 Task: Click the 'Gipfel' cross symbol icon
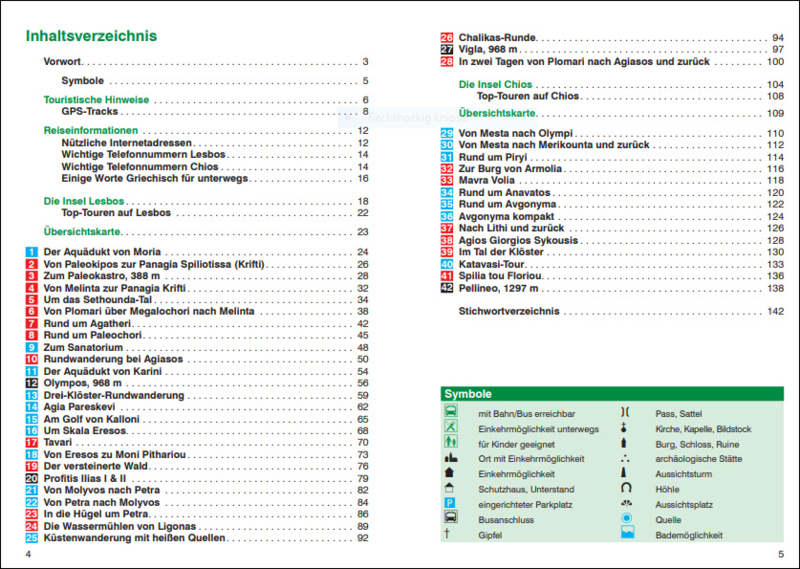pos(447,534)
